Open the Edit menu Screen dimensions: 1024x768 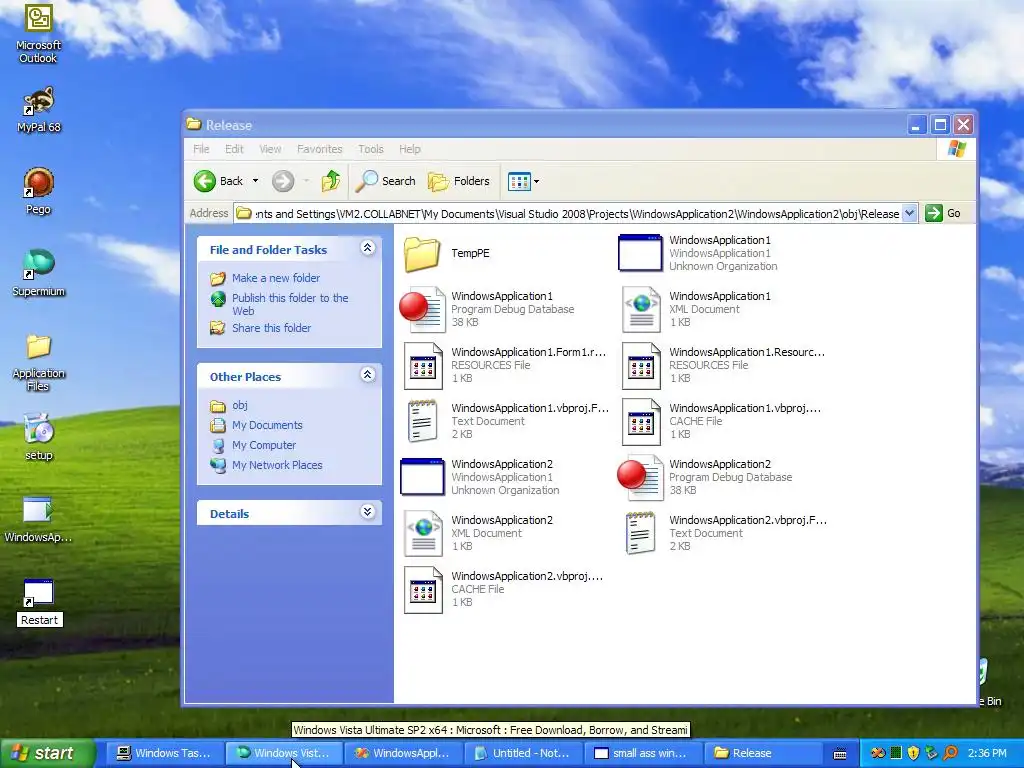coord(234,149)
